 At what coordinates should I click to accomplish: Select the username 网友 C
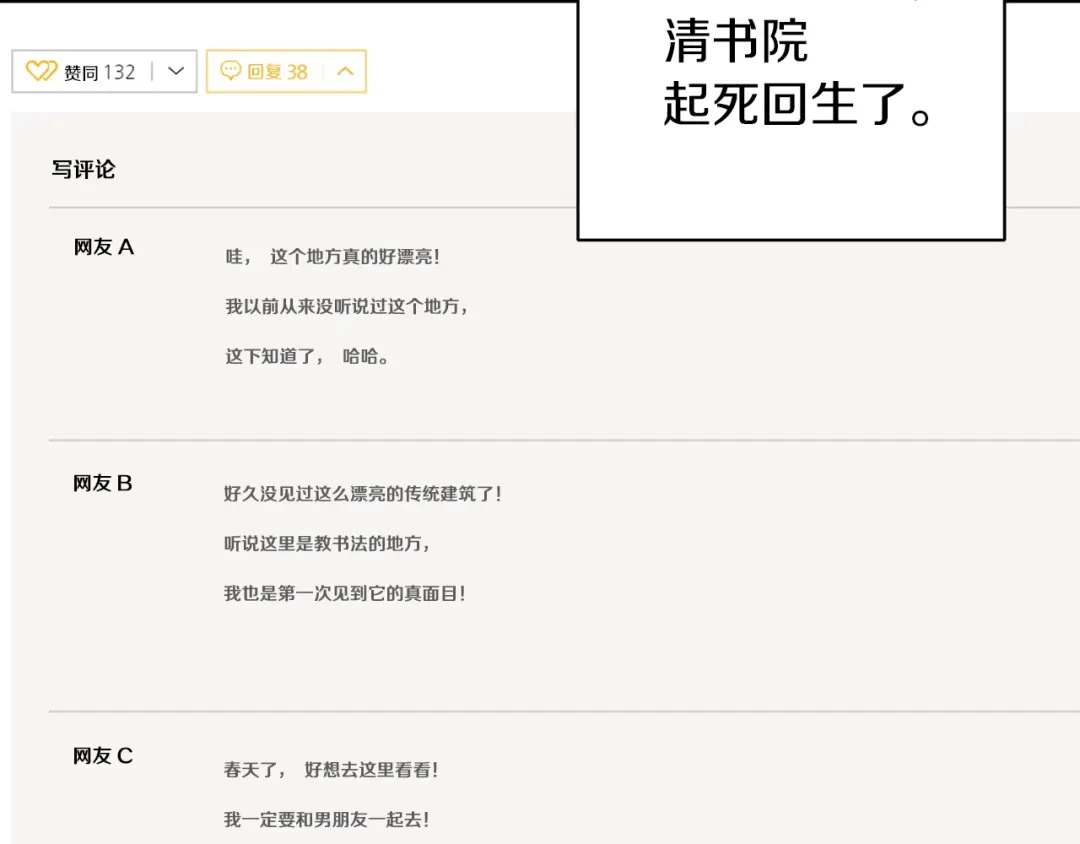click(103, 756)
